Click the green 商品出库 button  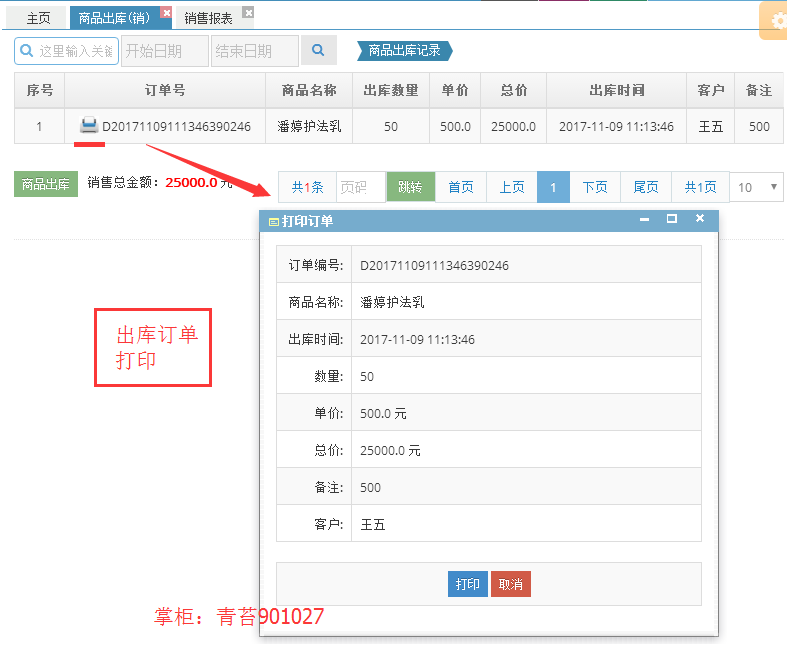(46, 184)
